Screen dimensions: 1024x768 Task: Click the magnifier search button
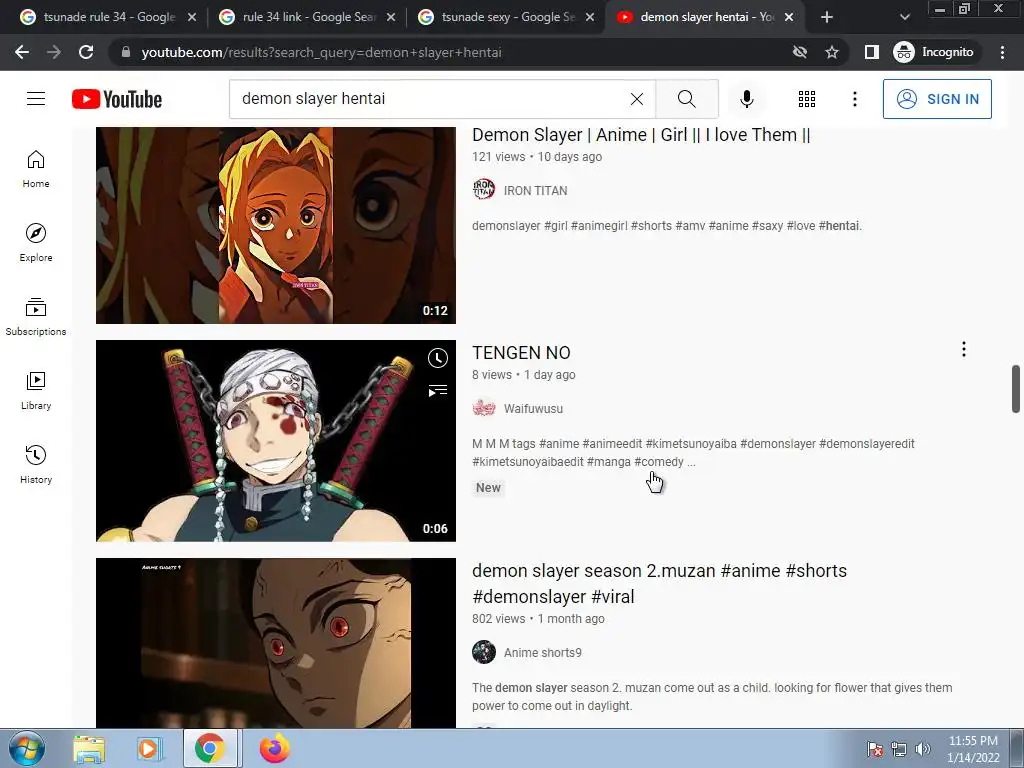pos(686,99)
